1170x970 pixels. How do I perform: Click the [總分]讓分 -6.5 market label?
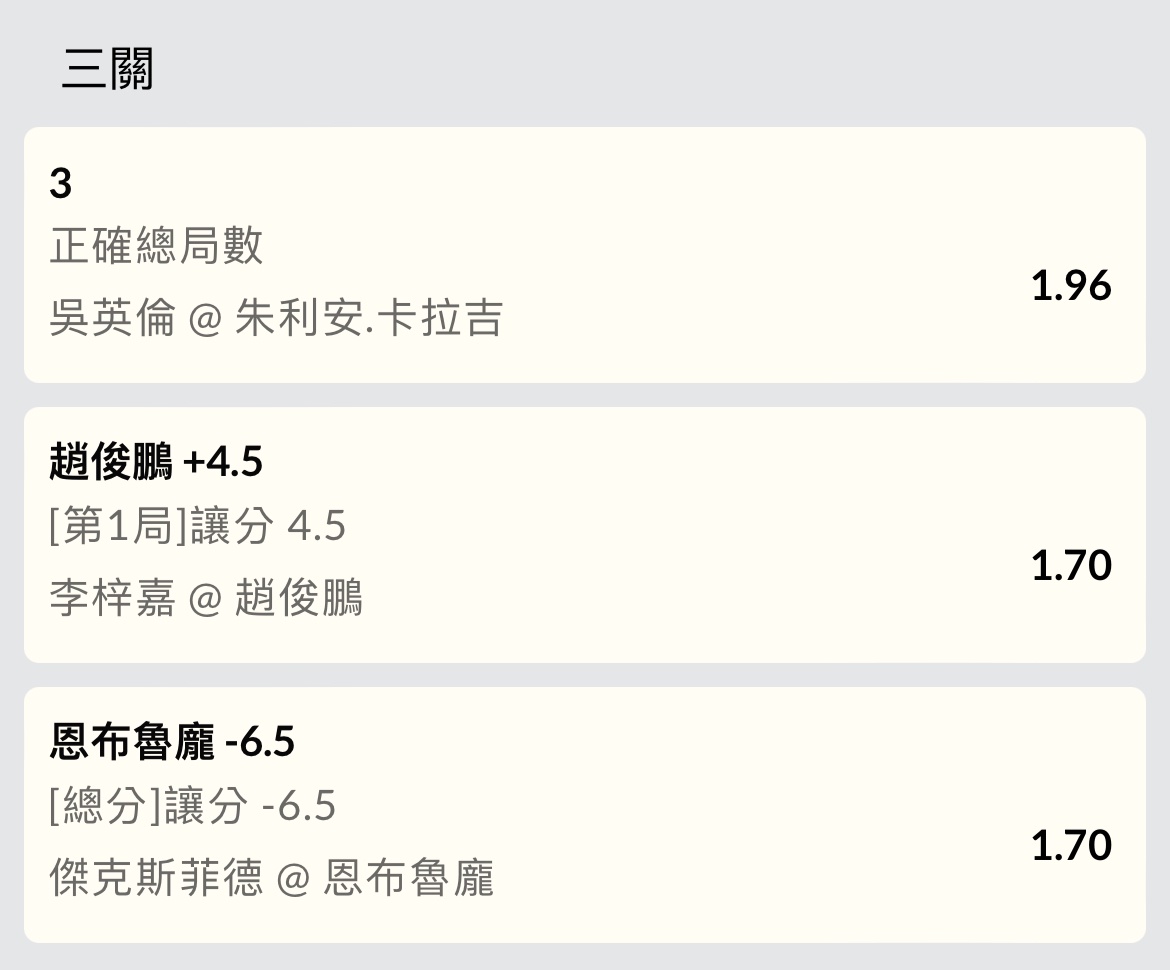click(192, 806)
